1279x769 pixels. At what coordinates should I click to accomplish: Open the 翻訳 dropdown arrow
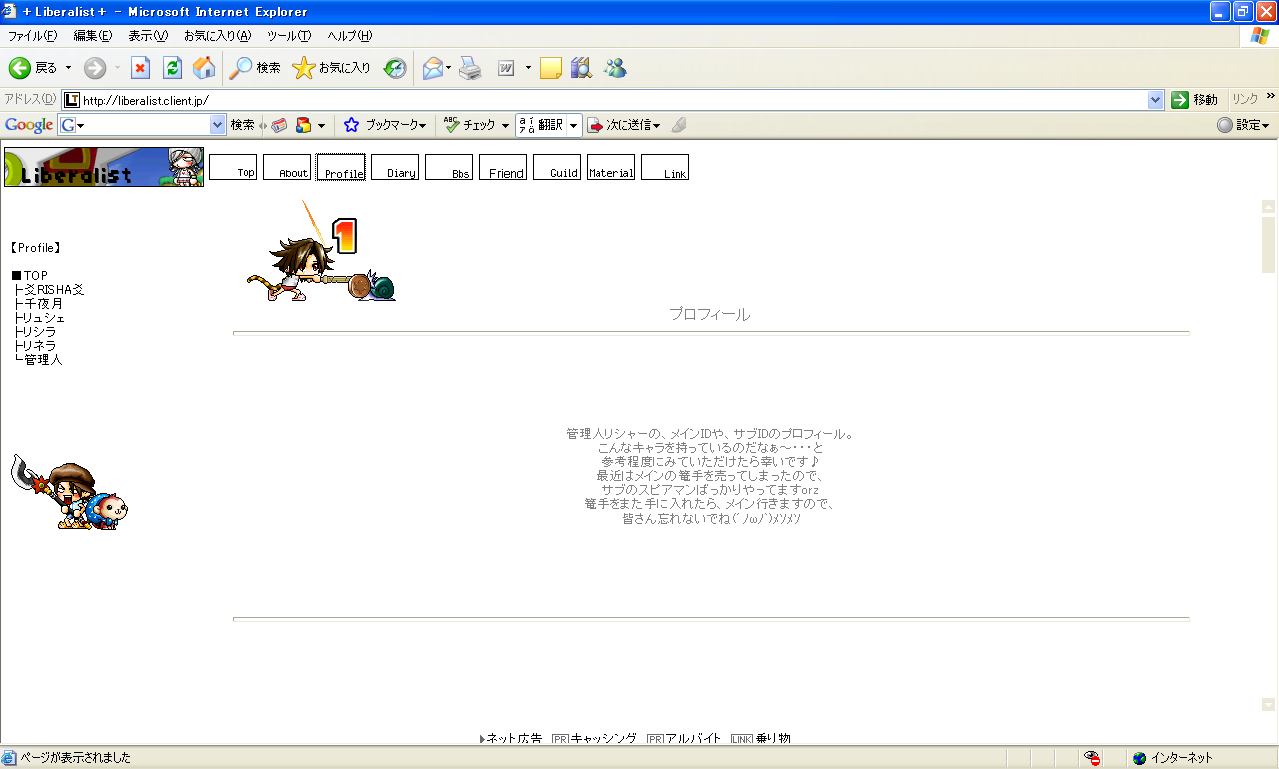click(x=574, y=125)
